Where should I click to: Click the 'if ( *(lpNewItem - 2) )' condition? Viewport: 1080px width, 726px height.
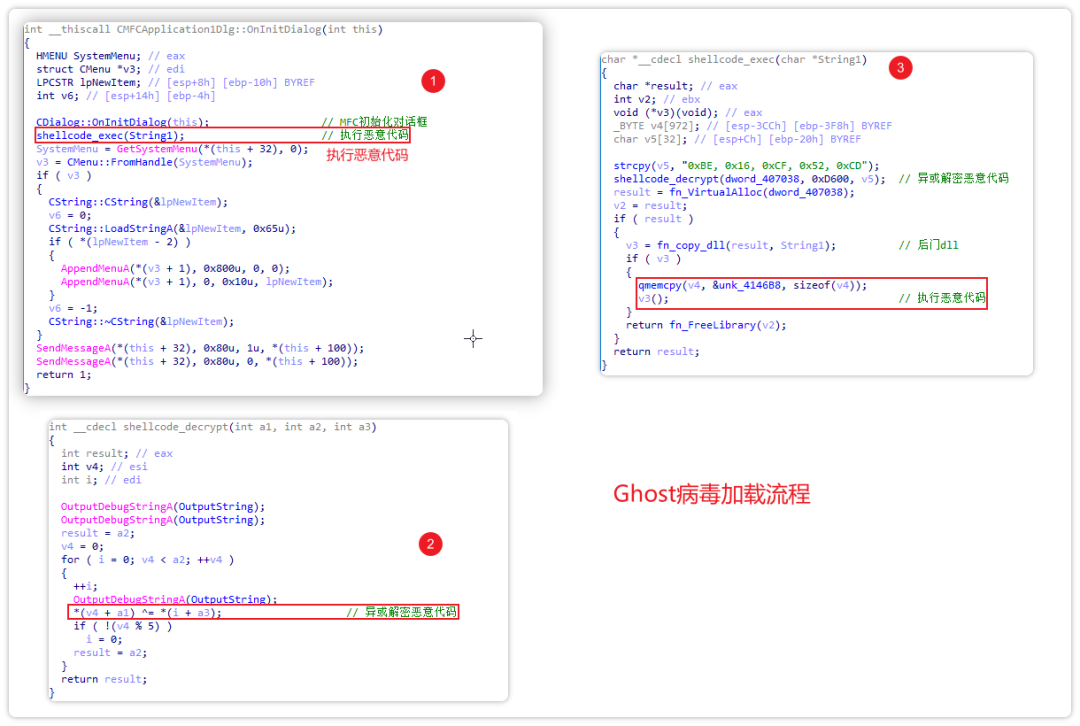(x=119, y=242)
